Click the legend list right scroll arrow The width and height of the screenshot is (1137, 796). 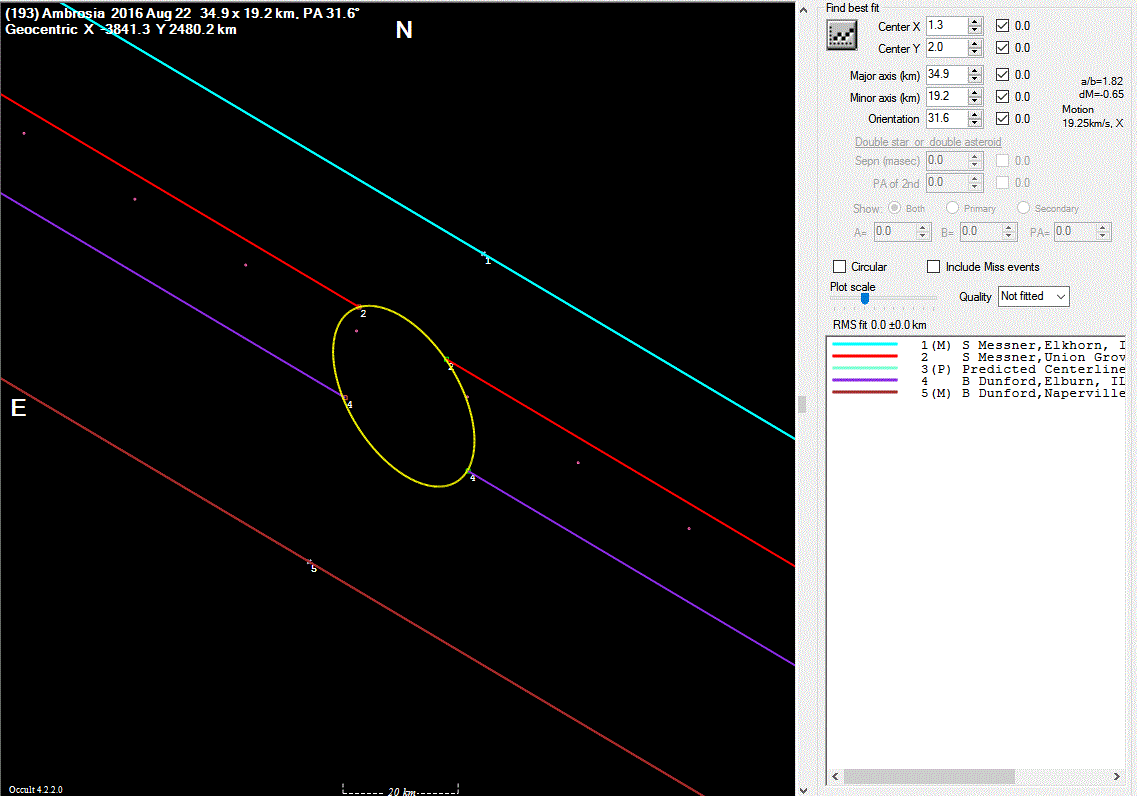point(1117,776)
